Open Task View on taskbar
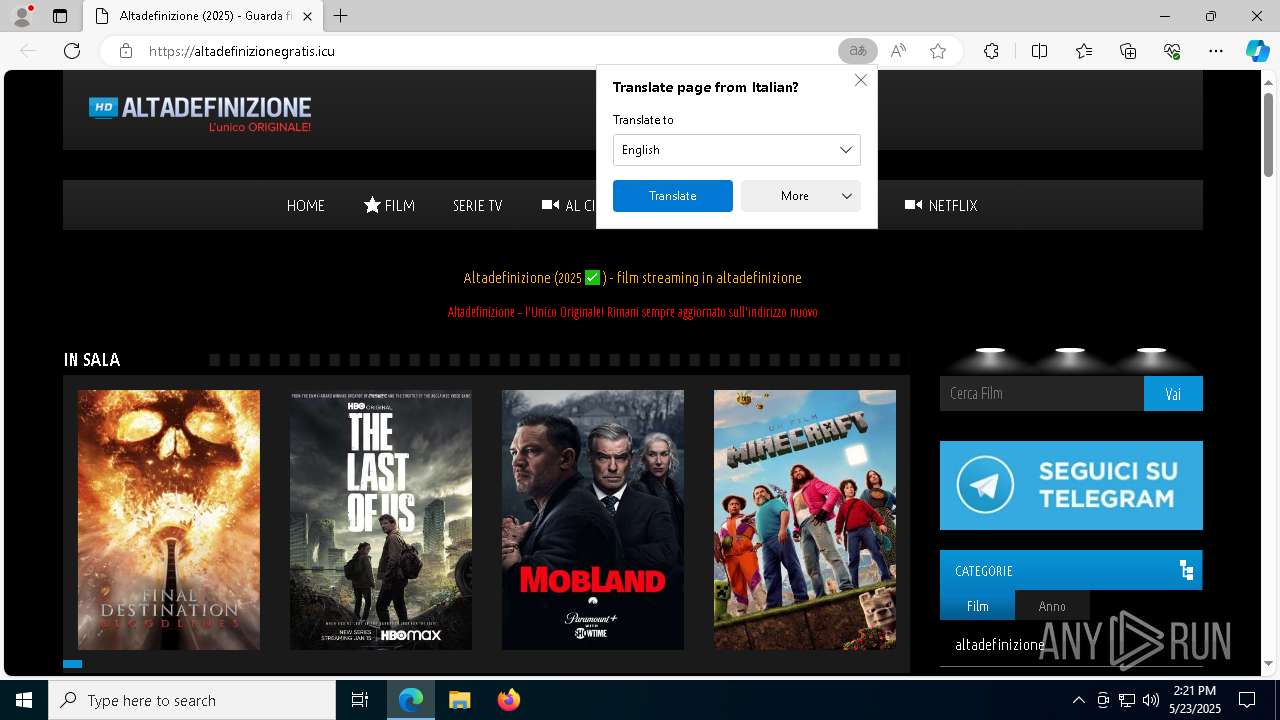 360,700
